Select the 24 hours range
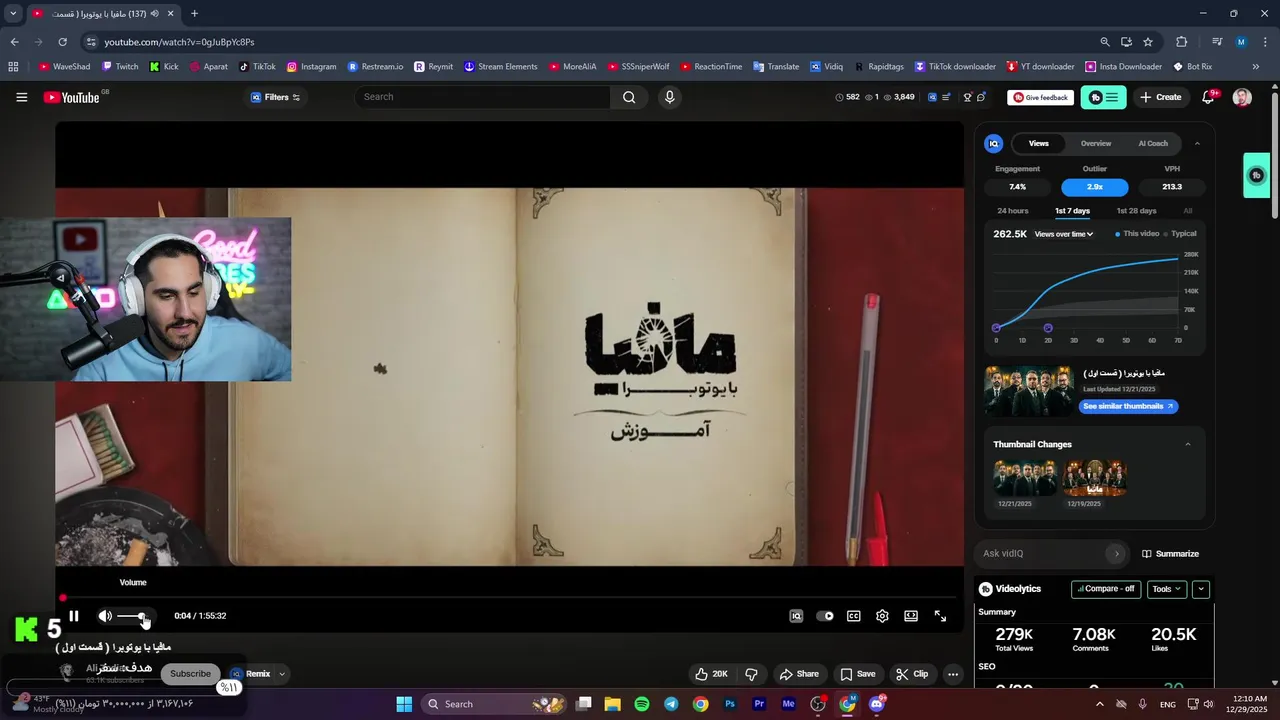The width and height of the screenshot is (1280, 720). point(1012,211)
